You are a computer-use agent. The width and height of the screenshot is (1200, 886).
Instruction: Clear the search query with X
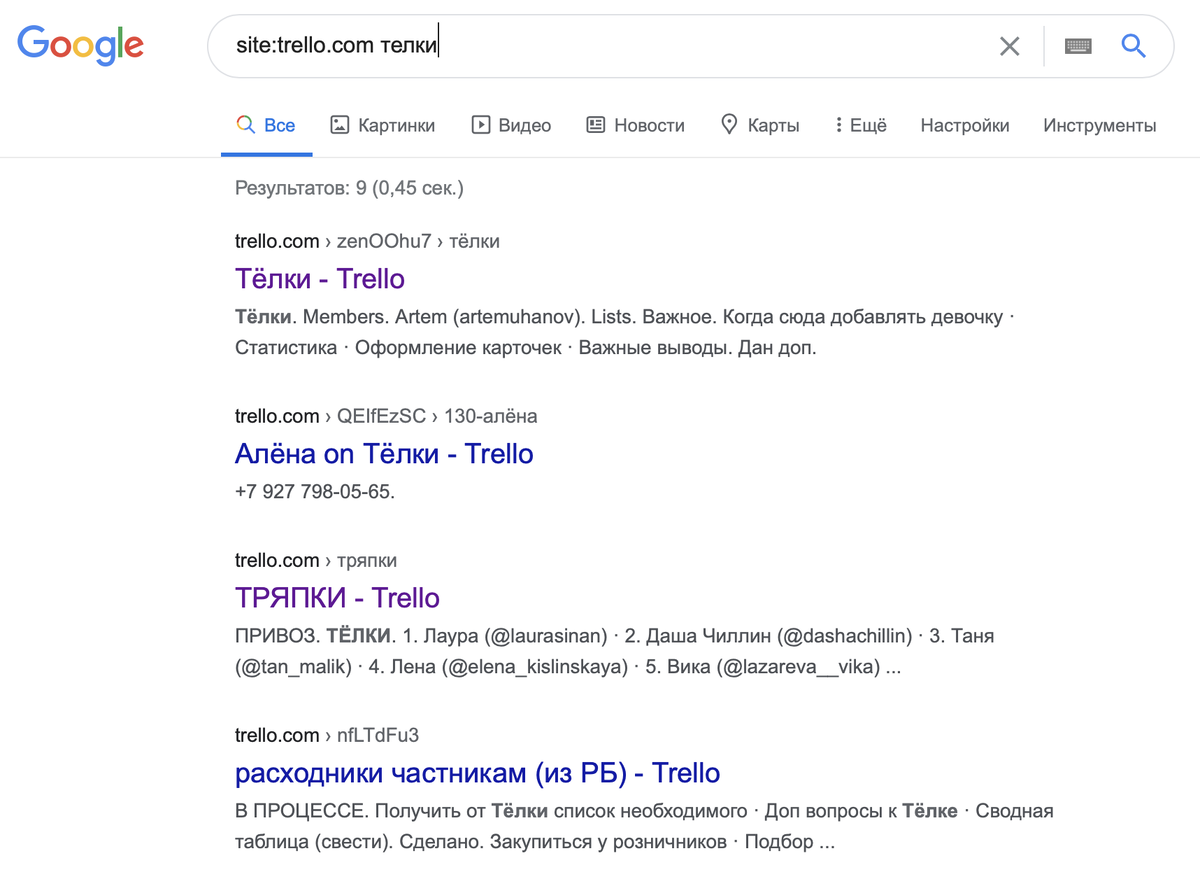(x=1010, y=46)
